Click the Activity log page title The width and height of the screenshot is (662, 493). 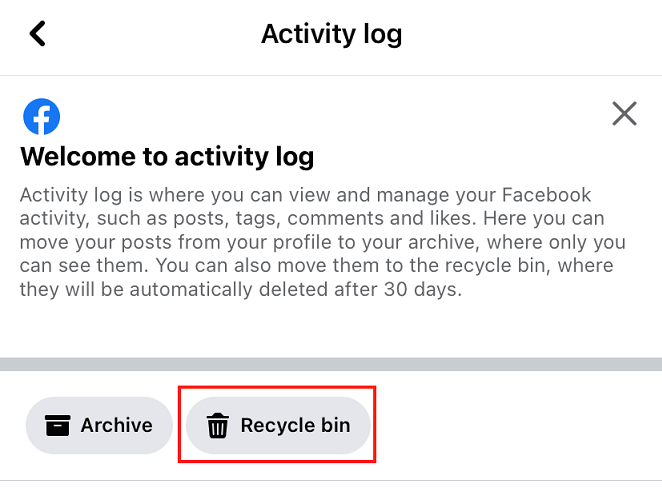331,34
